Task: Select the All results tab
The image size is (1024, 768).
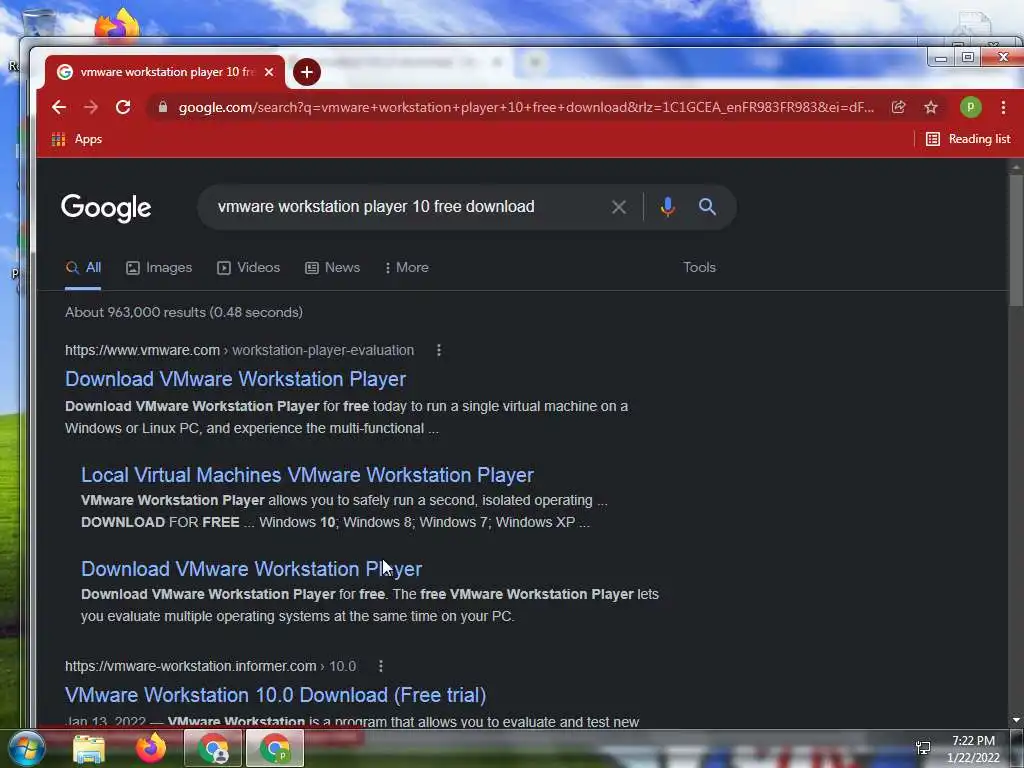Action: tap(83, 268)
